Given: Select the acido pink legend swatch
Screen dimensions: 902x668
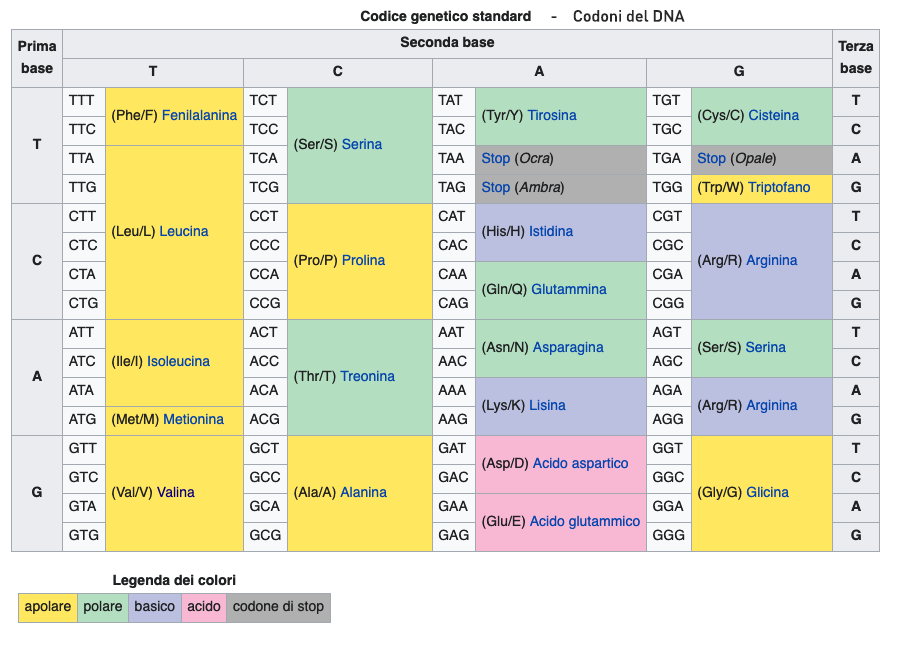Looking at the screenshot, I should pos(204,606).
